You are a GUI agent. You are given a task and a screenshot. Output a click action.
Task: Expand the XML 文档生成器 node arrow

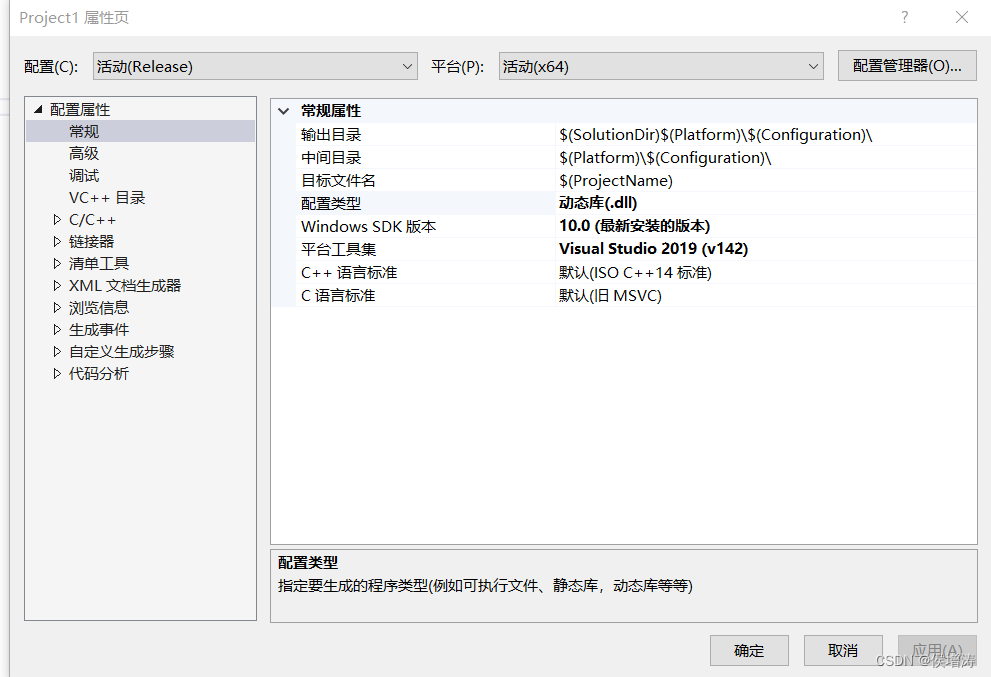pyautogui.click(x=57, y=286)
